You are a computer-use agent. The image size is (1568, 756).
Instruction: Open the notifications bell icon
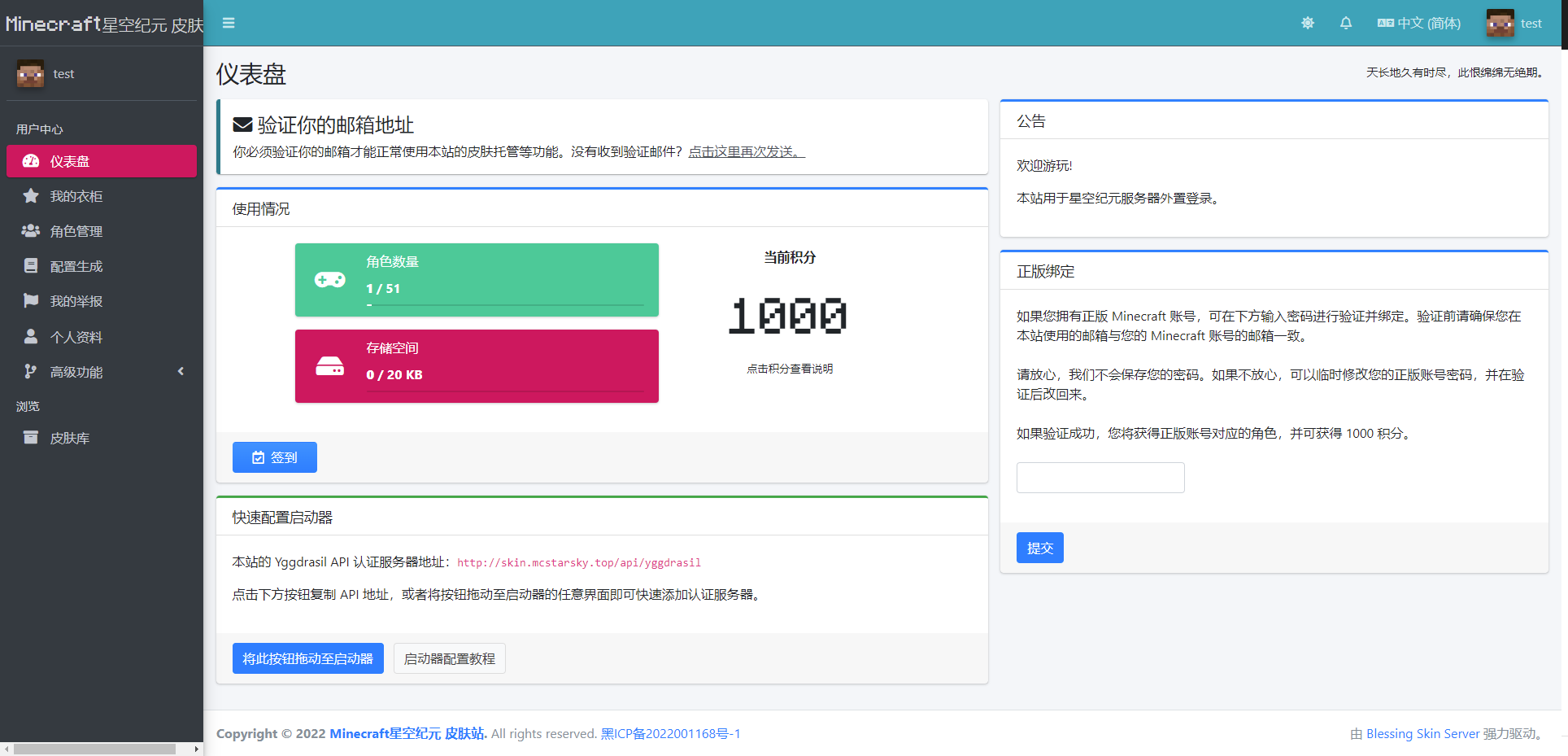pos(1346,23)
